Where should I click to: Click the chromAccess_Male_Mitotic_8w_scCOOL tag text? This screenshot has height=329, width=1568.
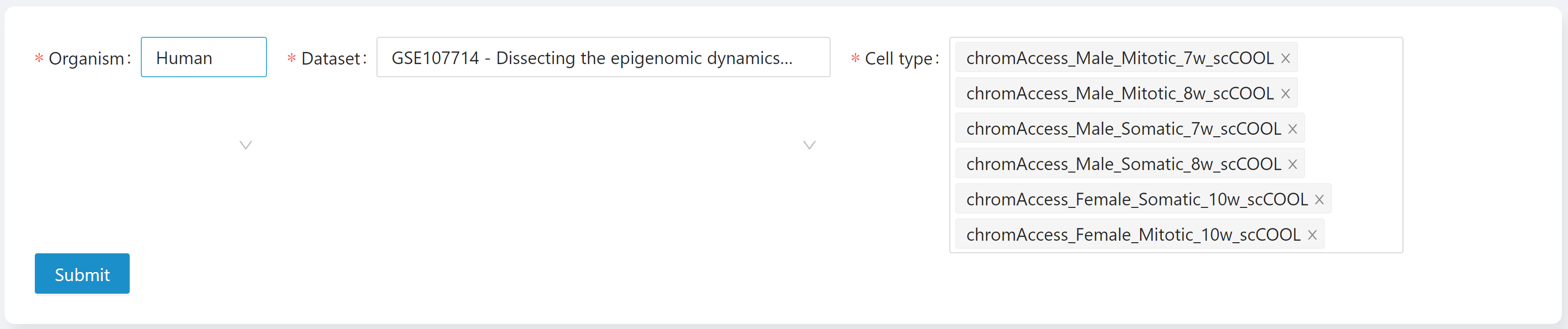click(x=1119, y=94)
